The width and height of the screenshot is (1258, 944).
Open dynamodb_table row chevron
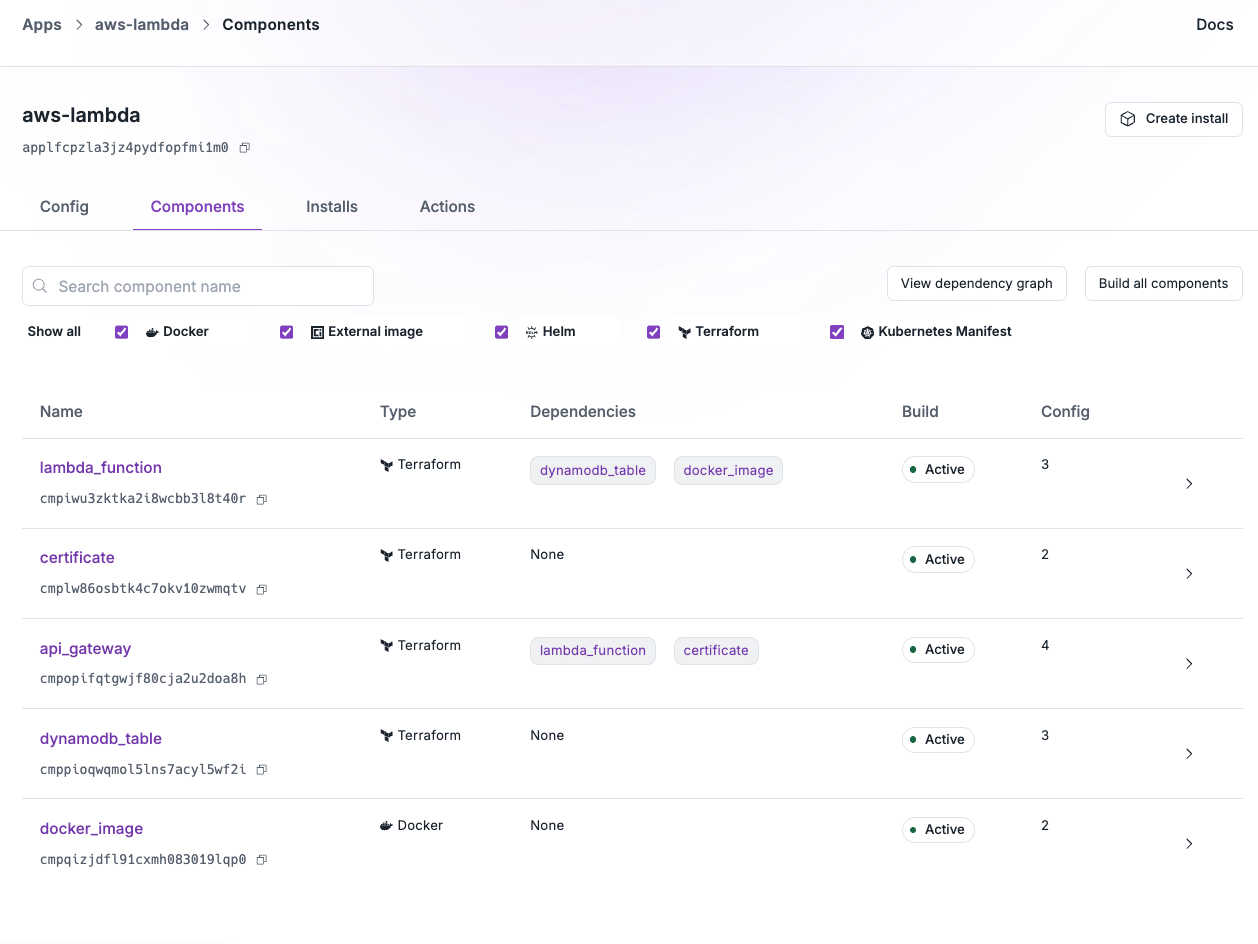coord(1189,753)
